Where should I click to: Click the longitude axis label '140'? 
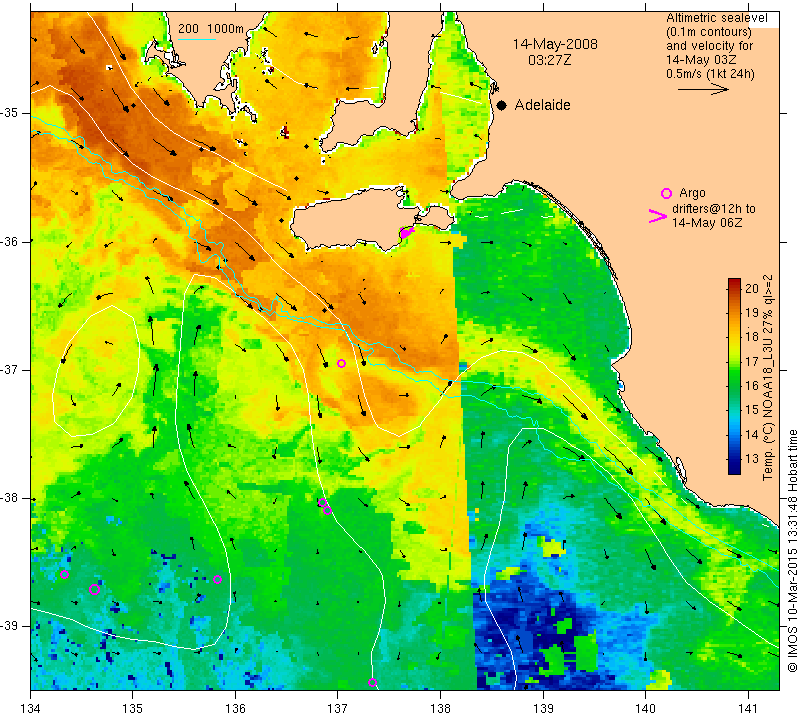645,708
